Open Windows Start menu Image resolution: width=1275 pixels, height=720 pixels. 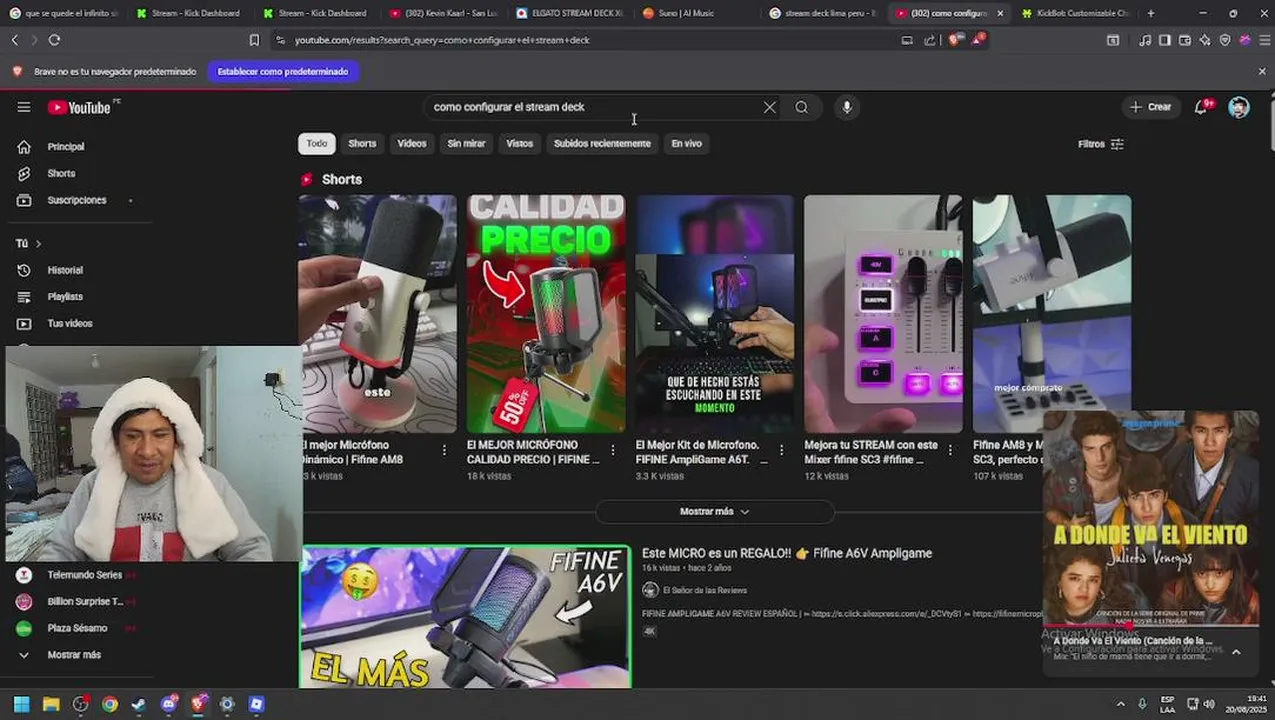[21, 704]
